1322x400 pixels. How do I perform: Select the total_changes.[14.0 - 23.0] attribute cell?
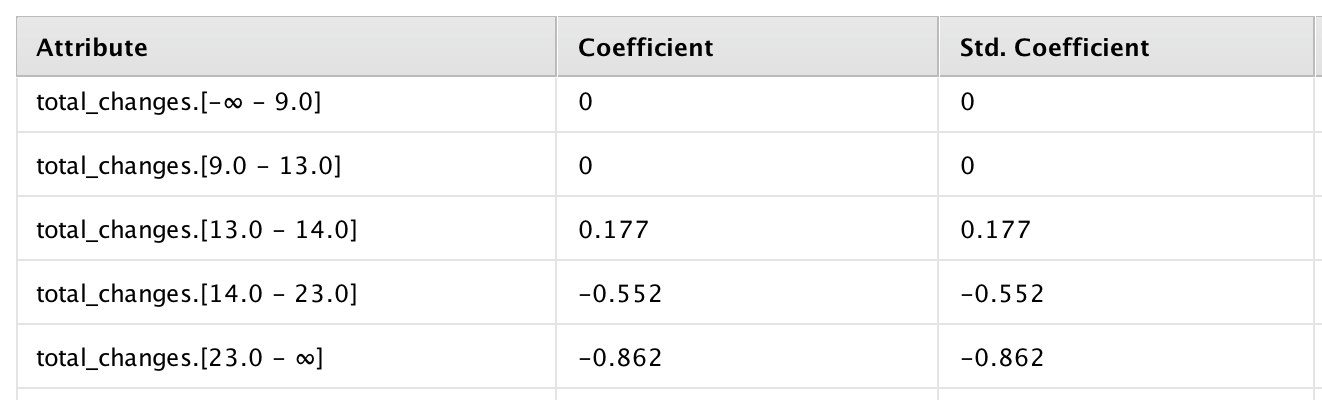286,292
